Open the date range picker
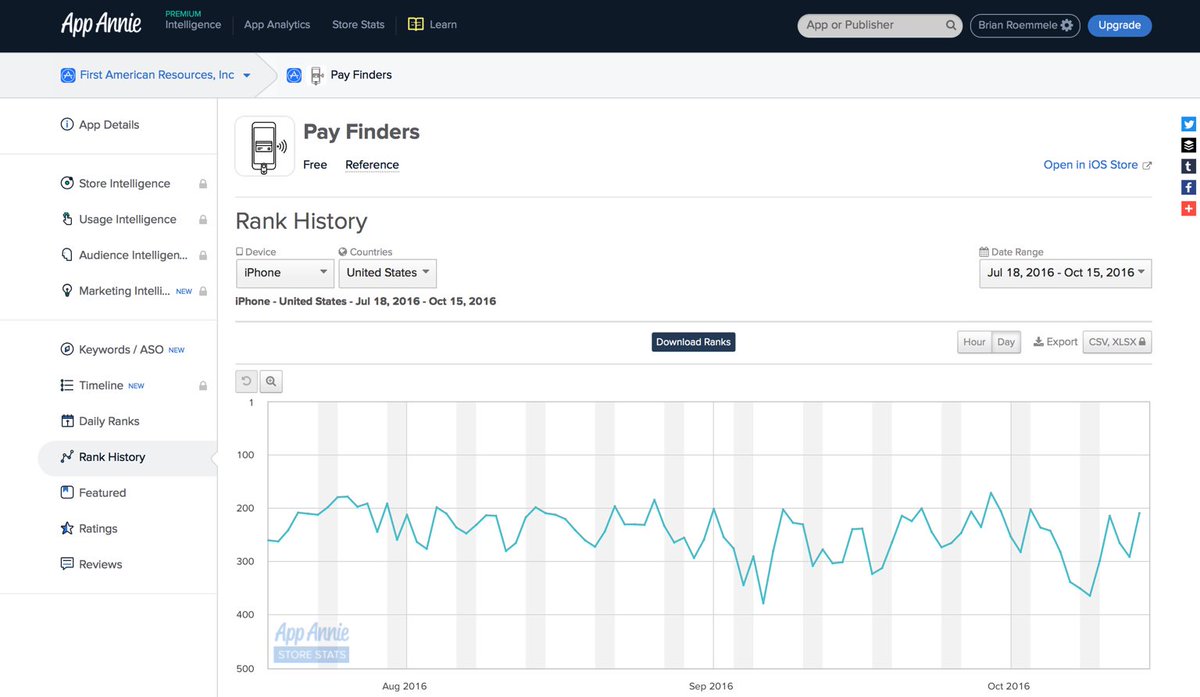The image size is (1200, 697). coord(1066,273)
